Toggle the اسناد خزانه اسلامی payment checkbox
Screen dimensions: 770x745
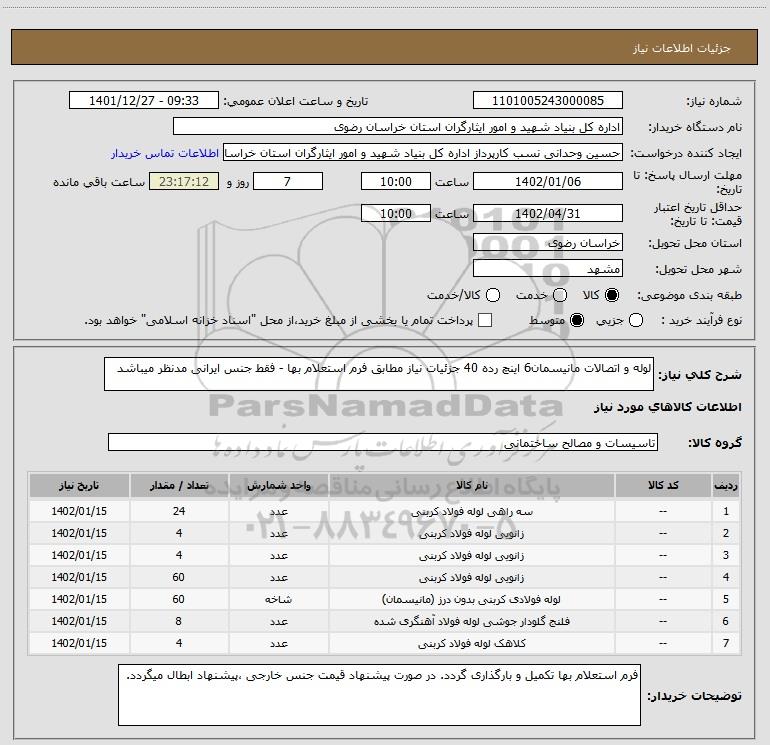click(x=485, y=320)
